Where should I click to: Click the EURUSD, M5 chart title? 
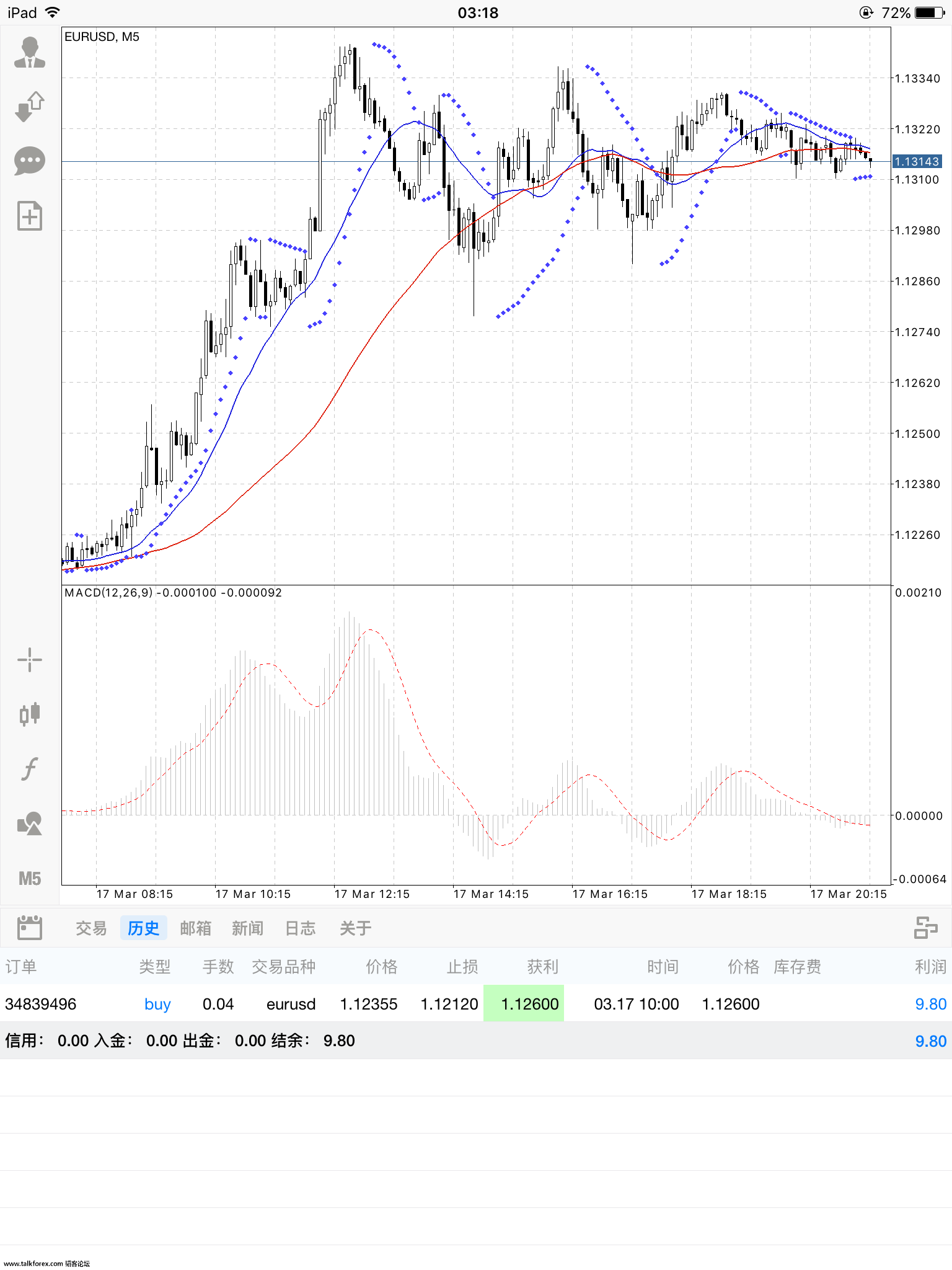pyautogui.click(x=102, y=37)
